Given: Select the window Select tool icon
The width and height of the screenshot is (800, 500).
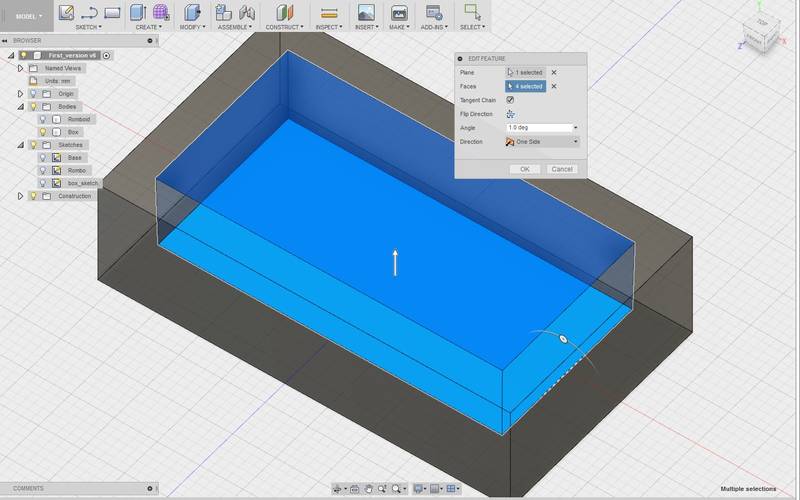Looking at the screenshot, I should tap(472, 12).
